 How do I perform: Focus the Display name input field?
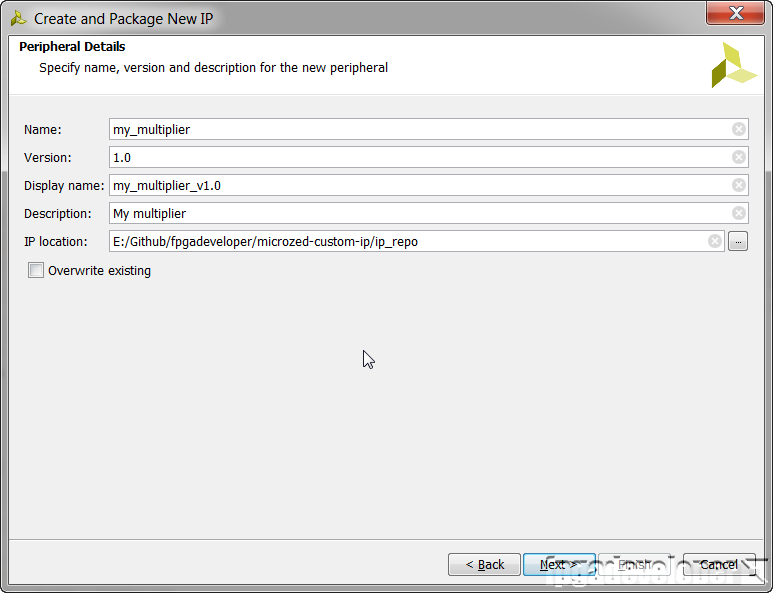pyautogui.click(x=428, y=185)
